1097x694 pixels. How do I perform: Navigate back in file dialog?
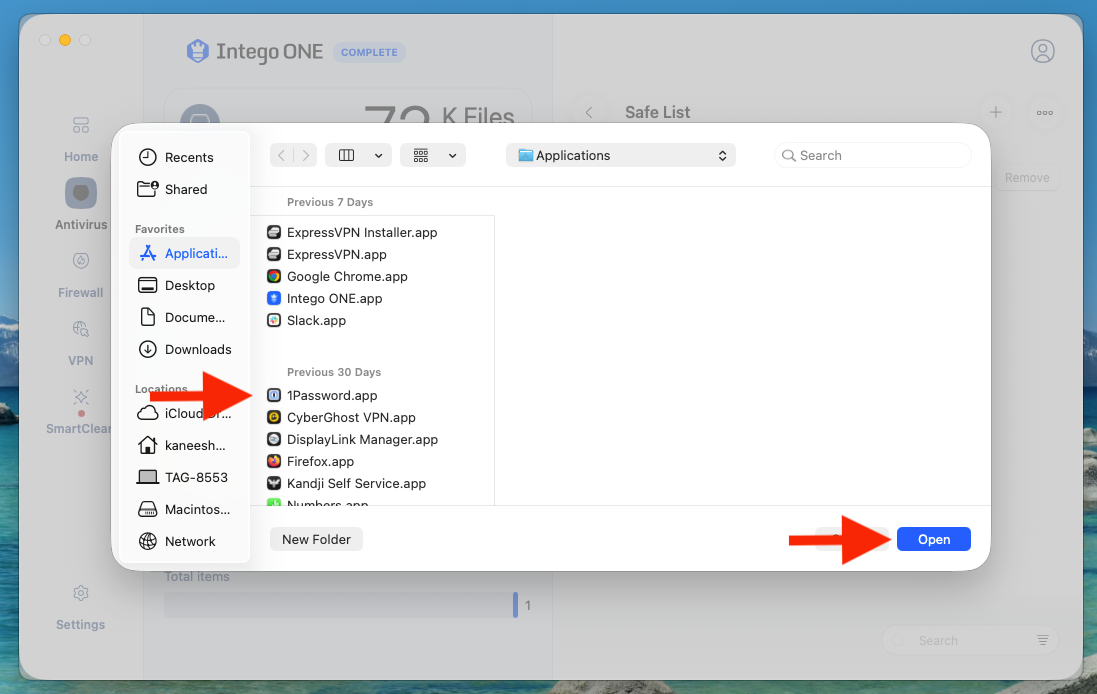281,155
